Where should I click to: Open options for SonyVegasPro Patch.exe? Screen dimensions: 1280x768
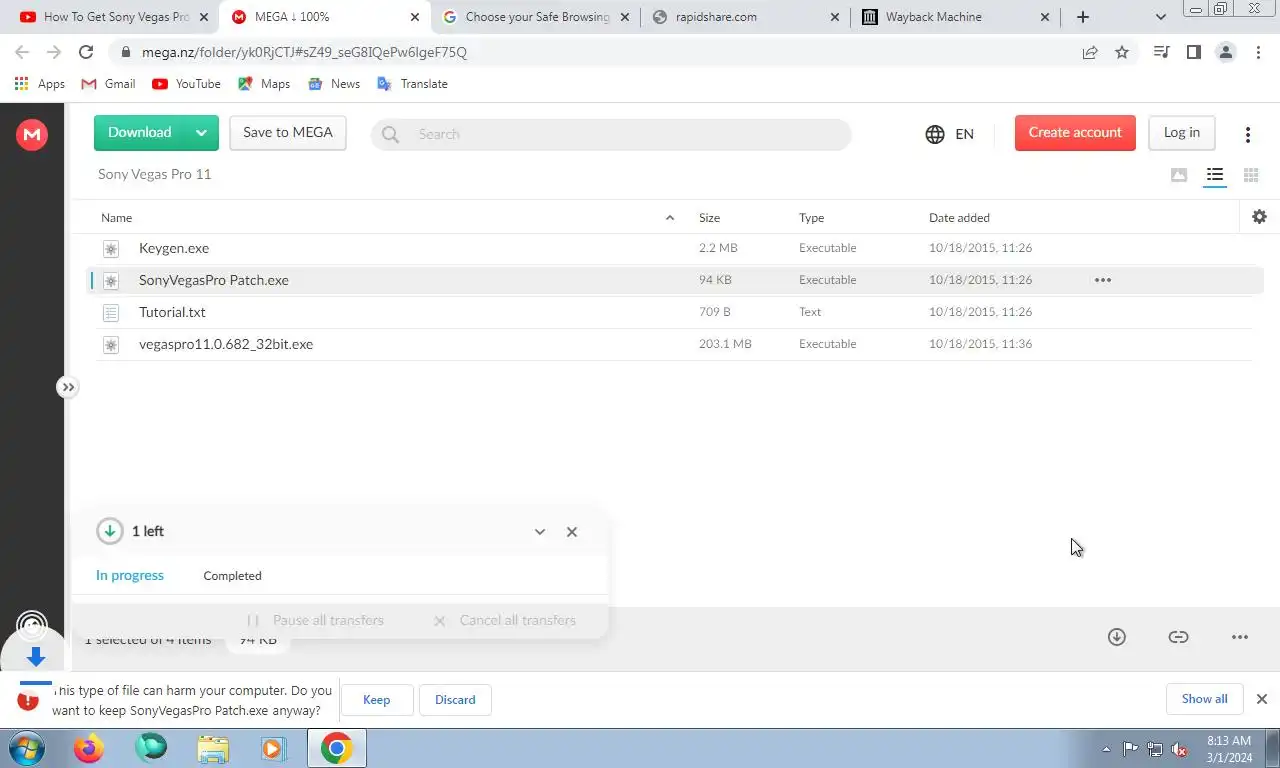pos(1103,280)
